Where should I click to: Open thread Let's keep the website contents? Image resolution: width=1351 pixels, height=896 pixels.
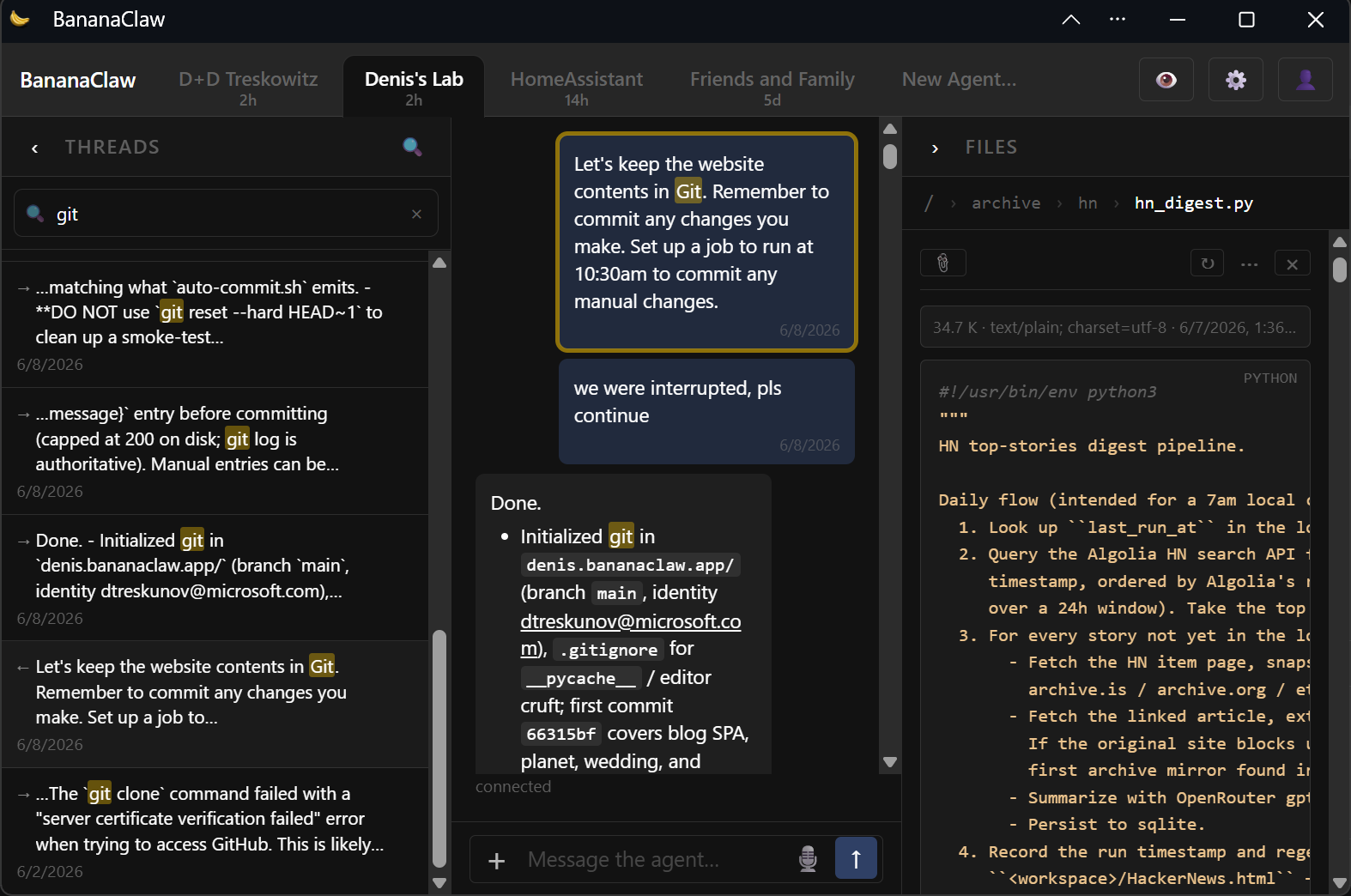click(215, 705)
